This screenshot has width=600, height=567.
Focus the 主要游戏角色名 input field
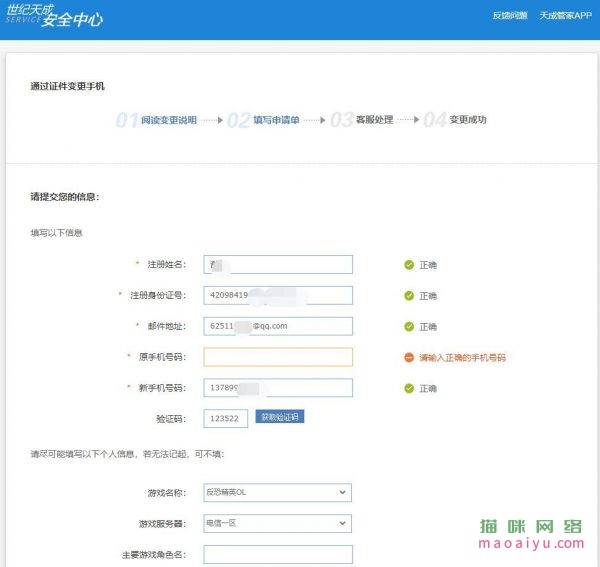point(278,554)
